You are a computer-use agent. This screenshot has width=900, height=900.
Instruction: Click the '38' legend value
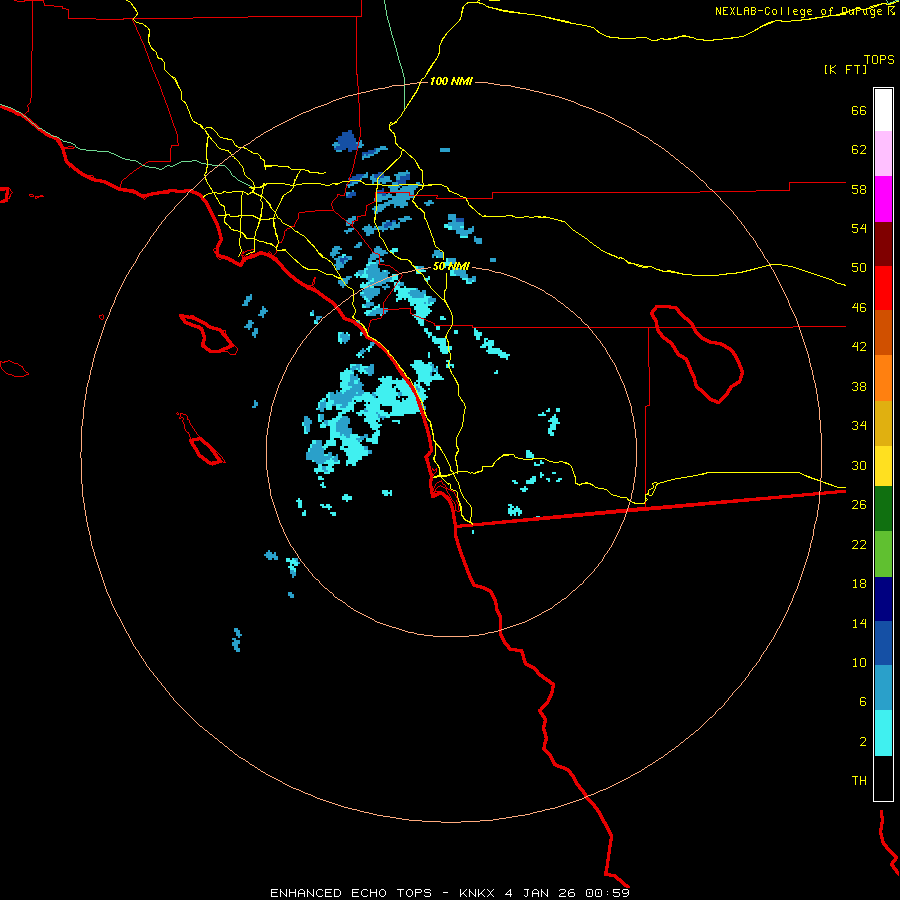tap(859, 386)
